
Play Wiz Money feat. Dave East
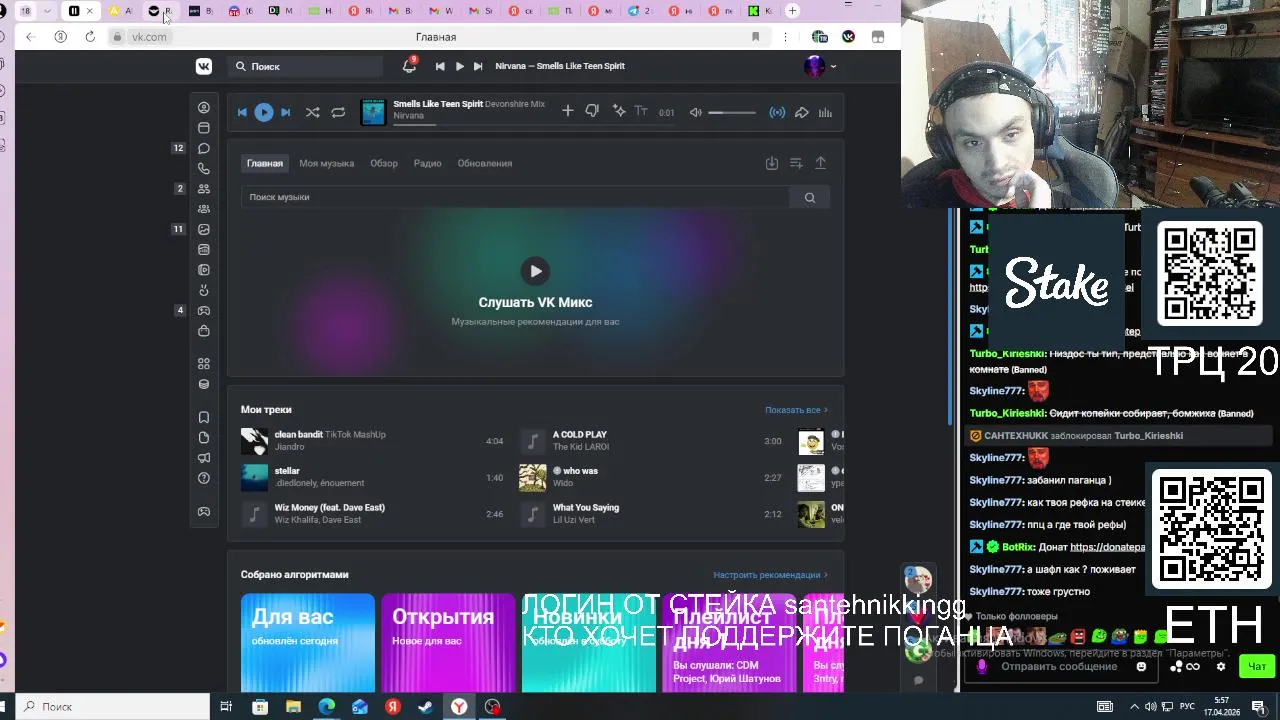click(x=255, y=514)
